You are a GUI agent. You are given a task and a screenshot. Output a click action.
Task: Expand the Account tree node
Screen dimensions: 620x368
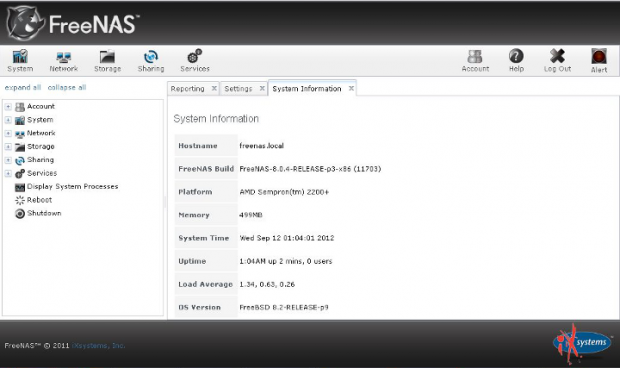tap(8, 107)
